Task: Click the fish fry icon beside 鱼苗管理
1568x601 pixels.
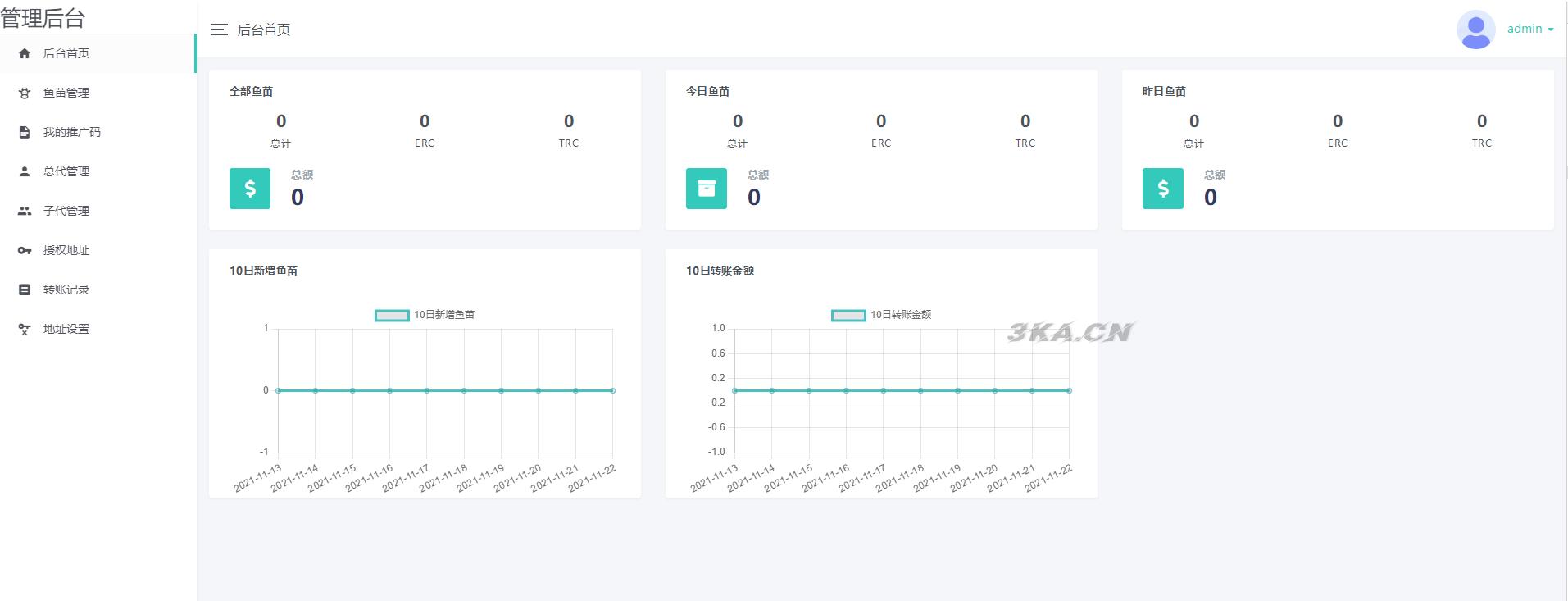Action: pos(25,93)
